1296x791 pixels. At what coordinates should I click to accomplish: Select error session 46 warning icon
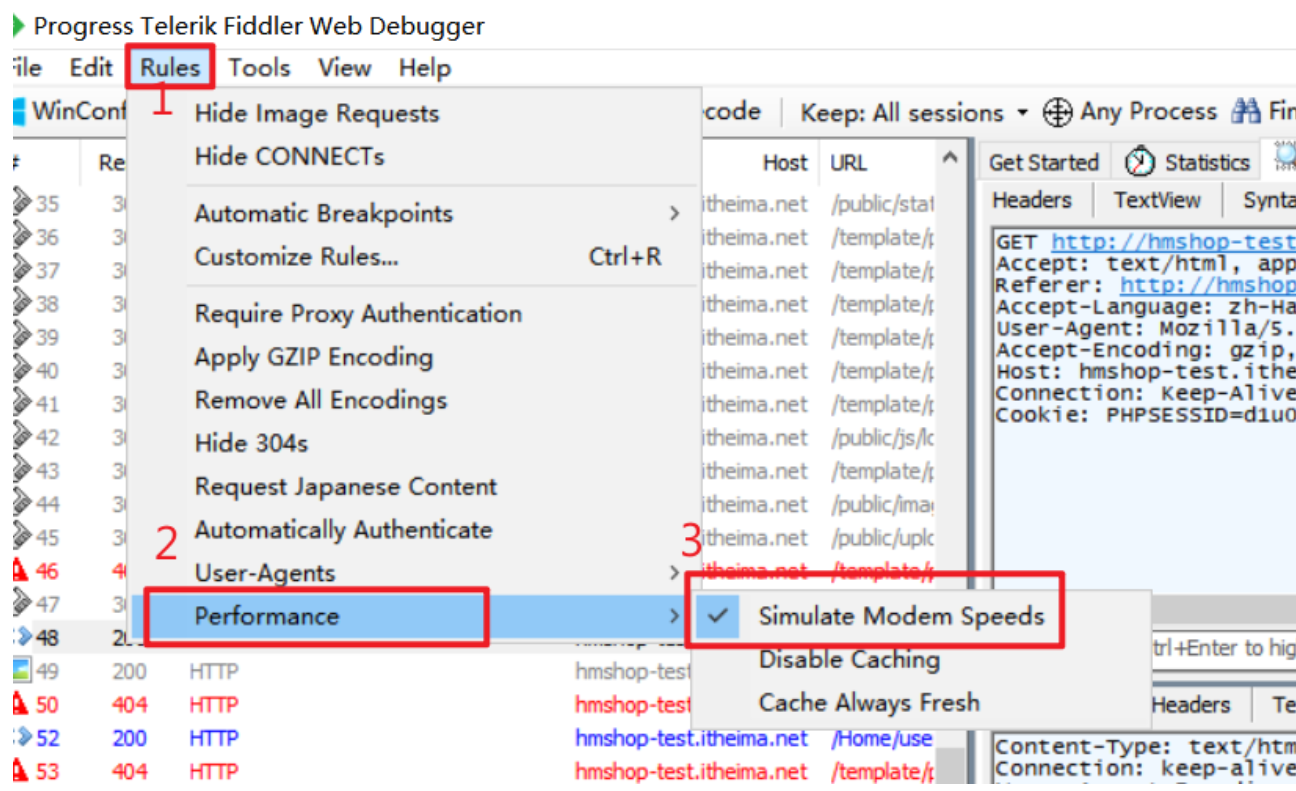point(19,571)
